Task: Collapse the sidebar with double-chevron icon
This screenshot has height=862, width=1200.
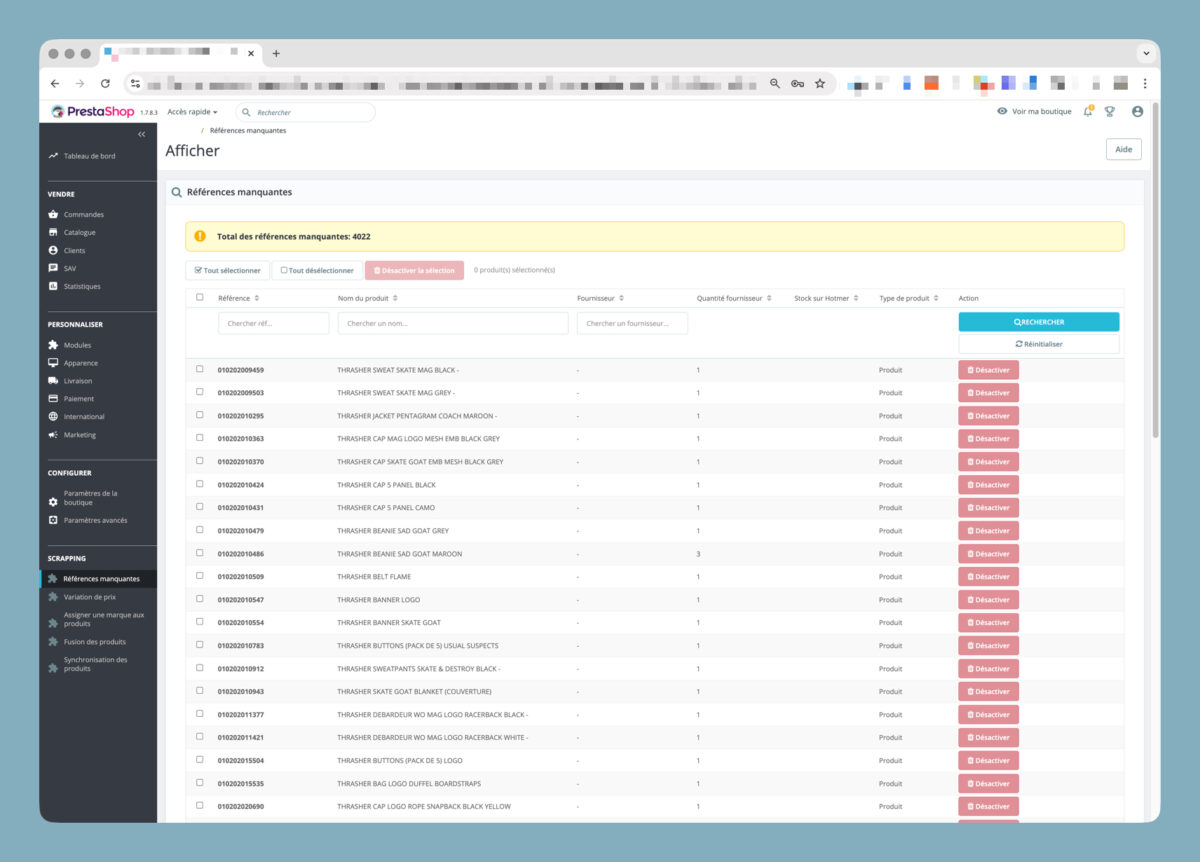Action: point(141,134)
